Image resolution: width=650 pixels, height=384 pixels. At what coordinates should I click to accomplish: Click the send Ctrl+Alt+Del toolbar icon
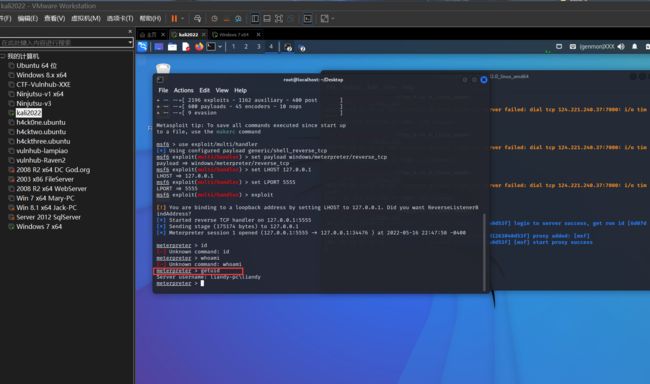[197, 19]
